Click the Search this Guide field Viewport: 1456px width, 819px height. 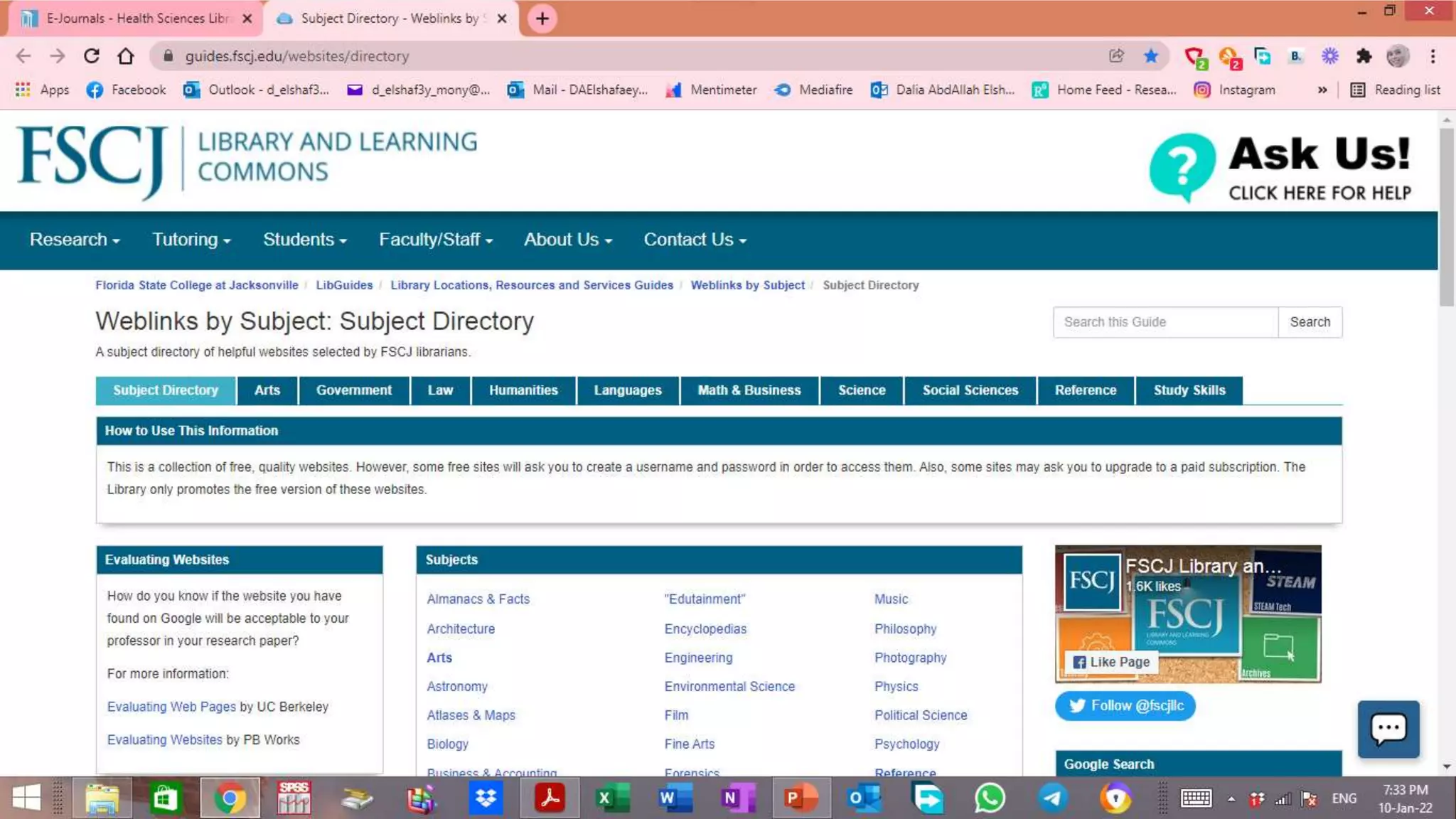click(1165, 322)
